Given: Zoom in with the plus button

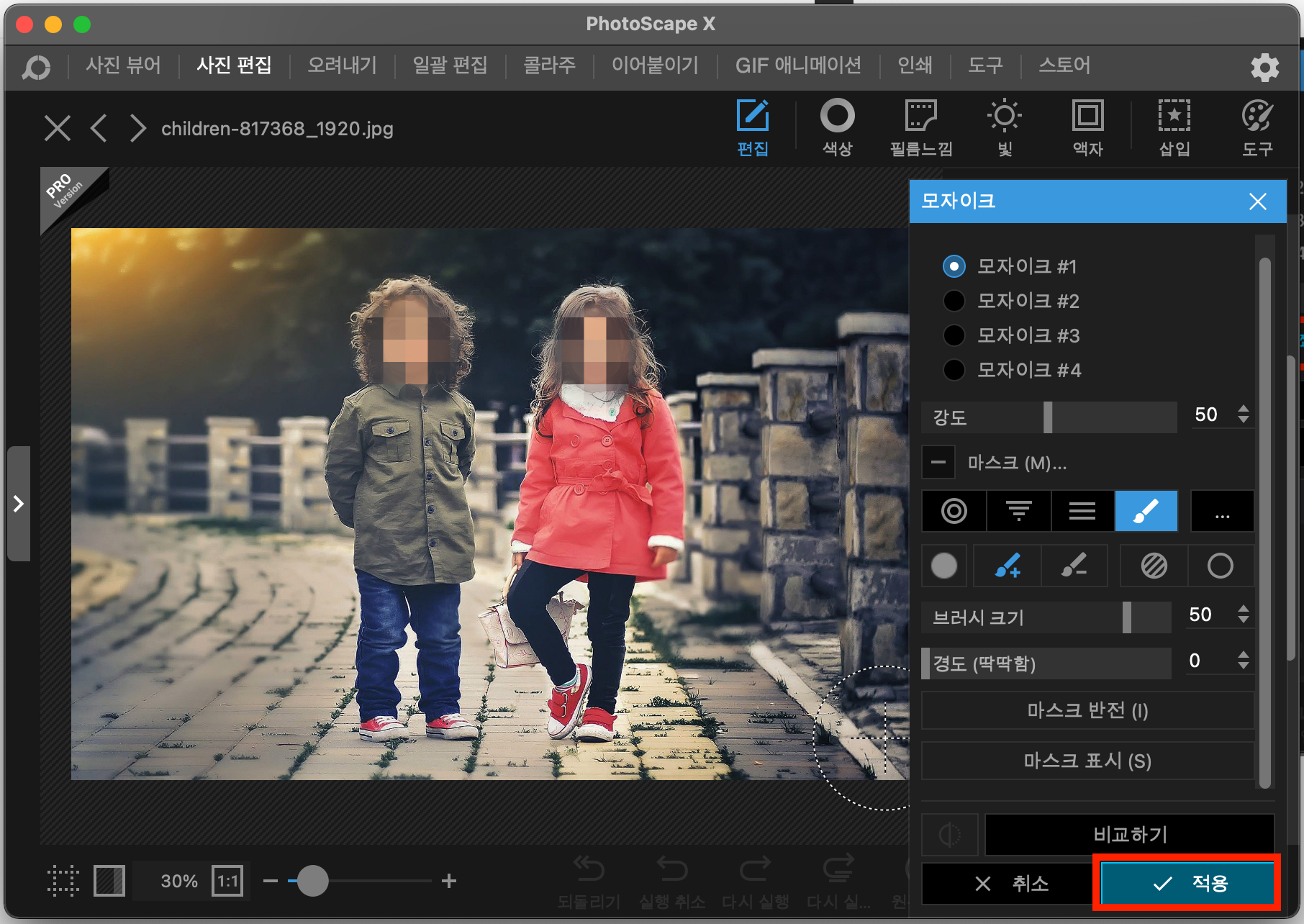Looking at the screenshot, I should [x=449, y=881].
